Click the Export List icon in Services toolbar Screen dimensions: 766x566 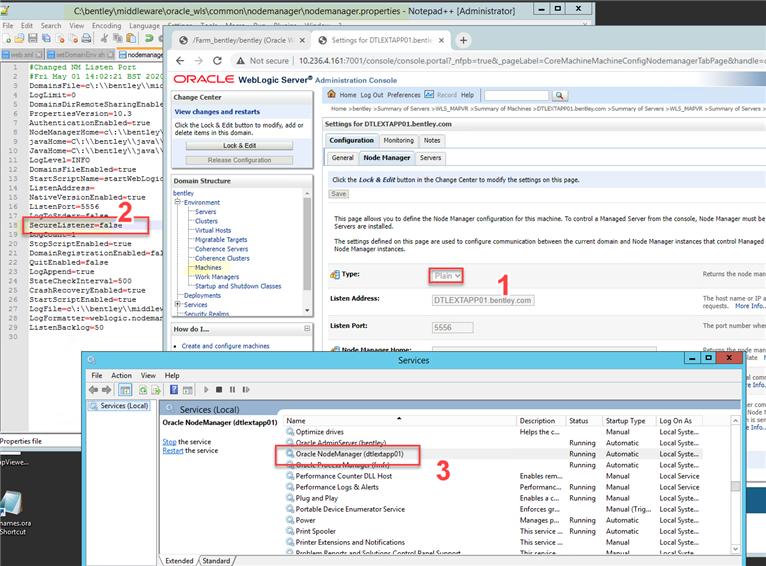[156, 390]
